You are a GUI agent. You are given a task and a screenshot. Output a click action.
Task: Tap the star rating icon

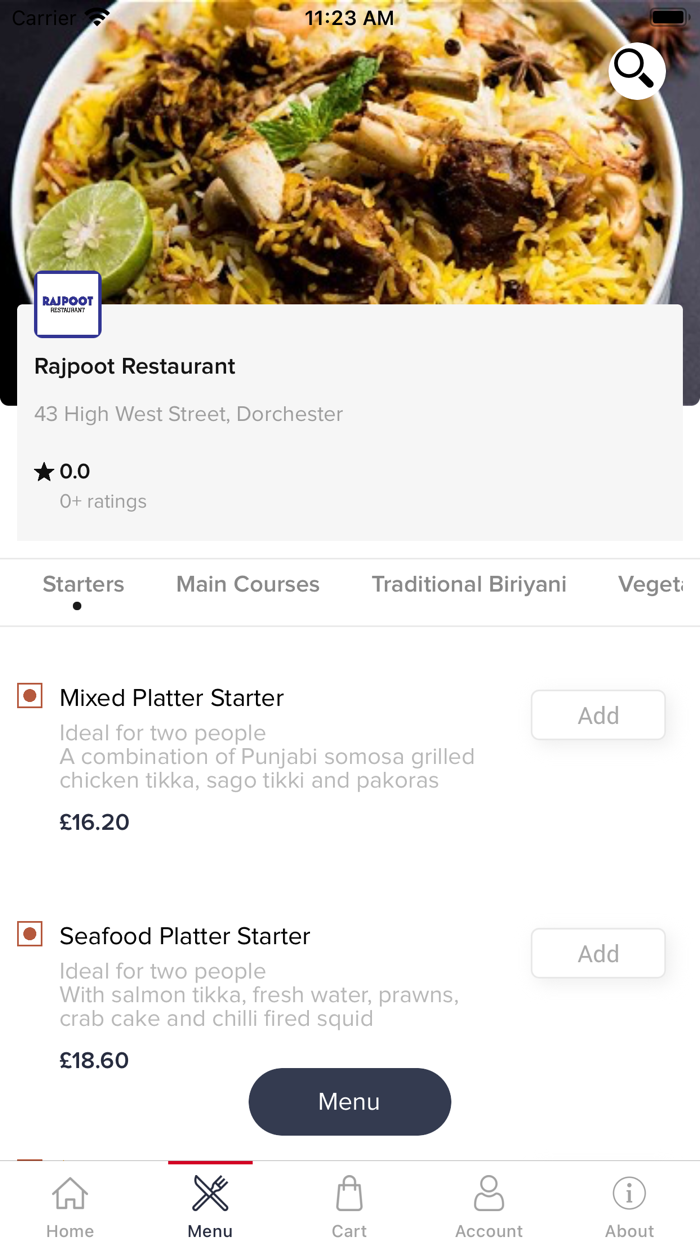(46, 470)
